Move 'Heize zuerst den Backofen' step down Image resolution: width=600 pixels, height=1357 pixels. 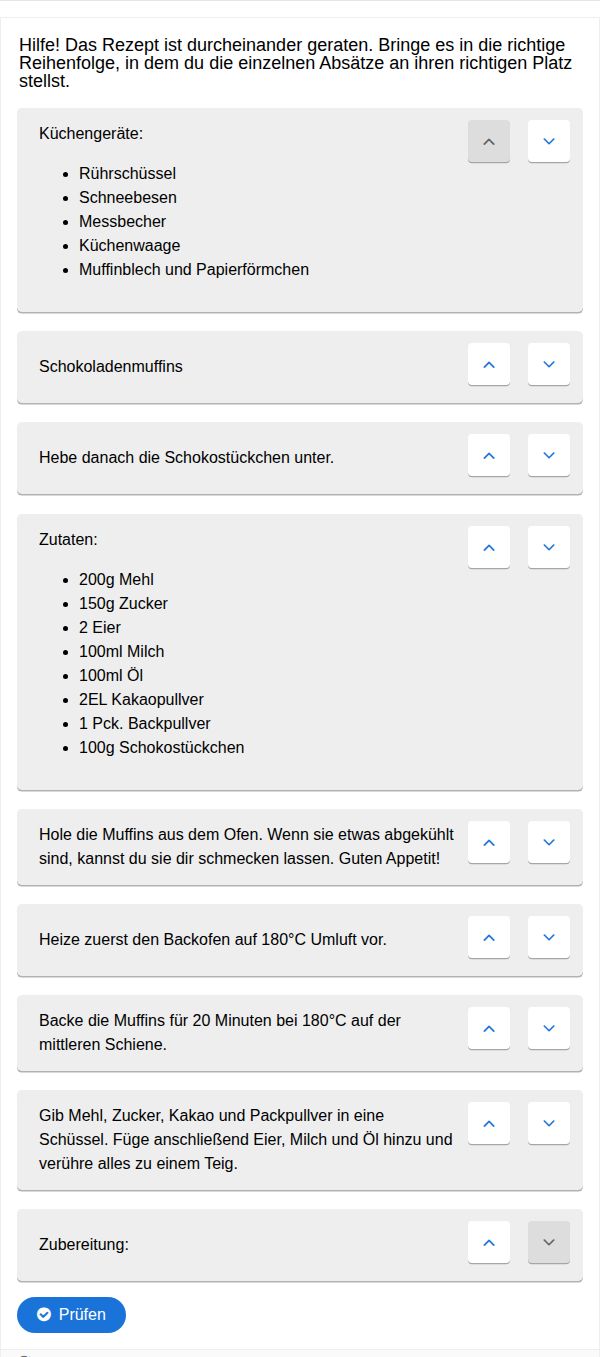[x=549, y=937]
